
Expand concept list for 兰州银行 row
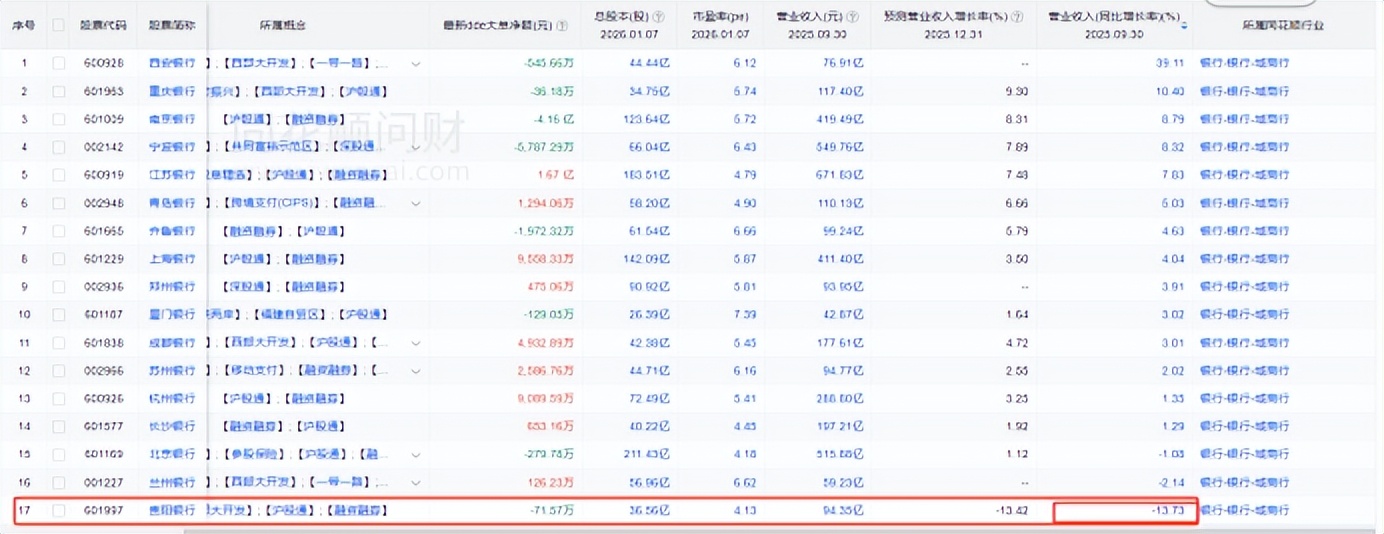(415, 483)
